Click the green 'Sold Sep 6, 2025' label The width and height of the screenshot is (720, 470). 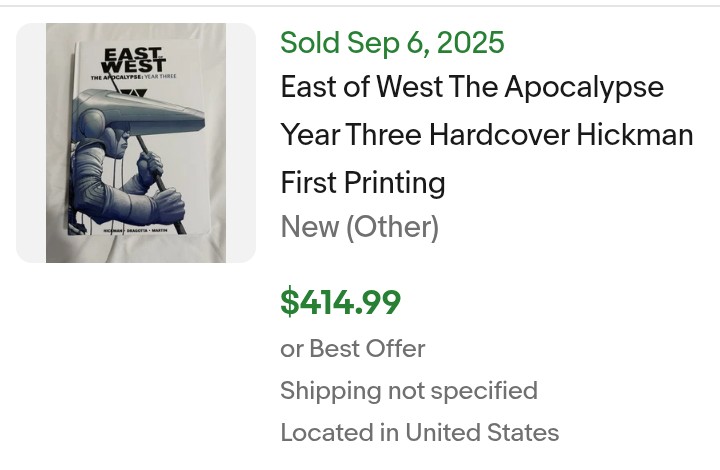[x=392, y=43]
